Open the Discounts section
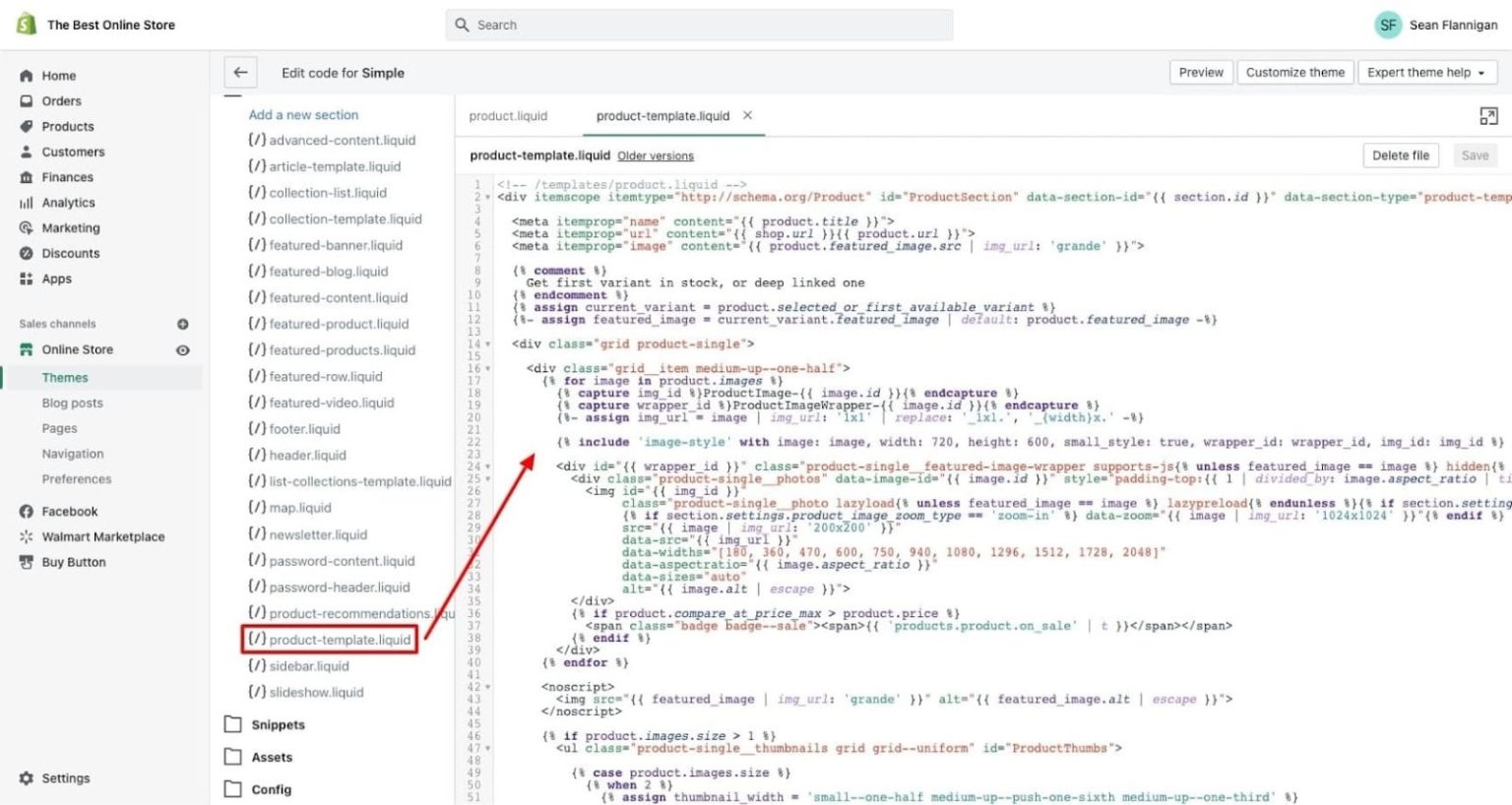Screen dimensions: 1512x805 click(x=70, y=253)
